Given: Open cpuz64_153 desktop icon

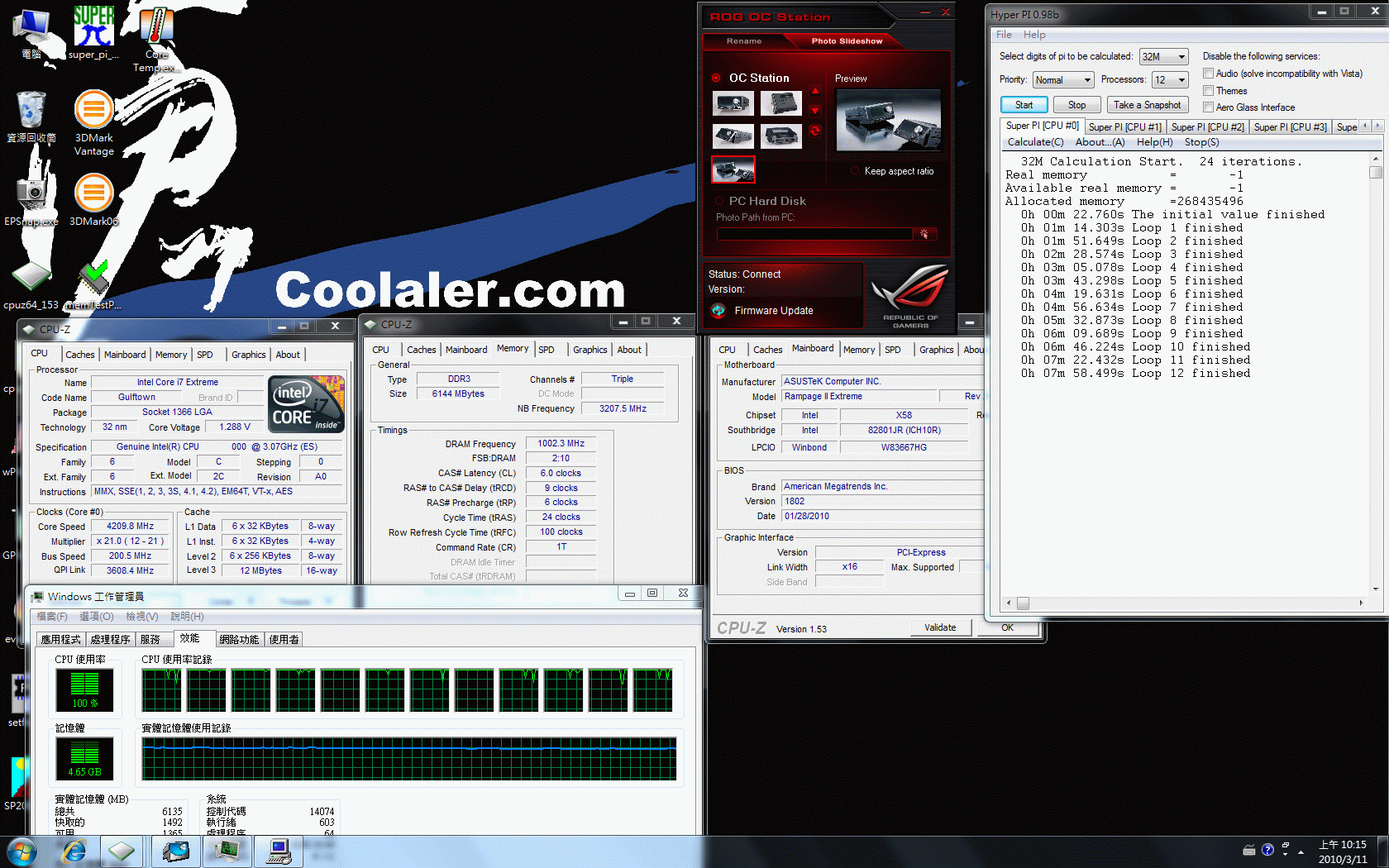Looking at the screenshot, I should click(31, 285).
